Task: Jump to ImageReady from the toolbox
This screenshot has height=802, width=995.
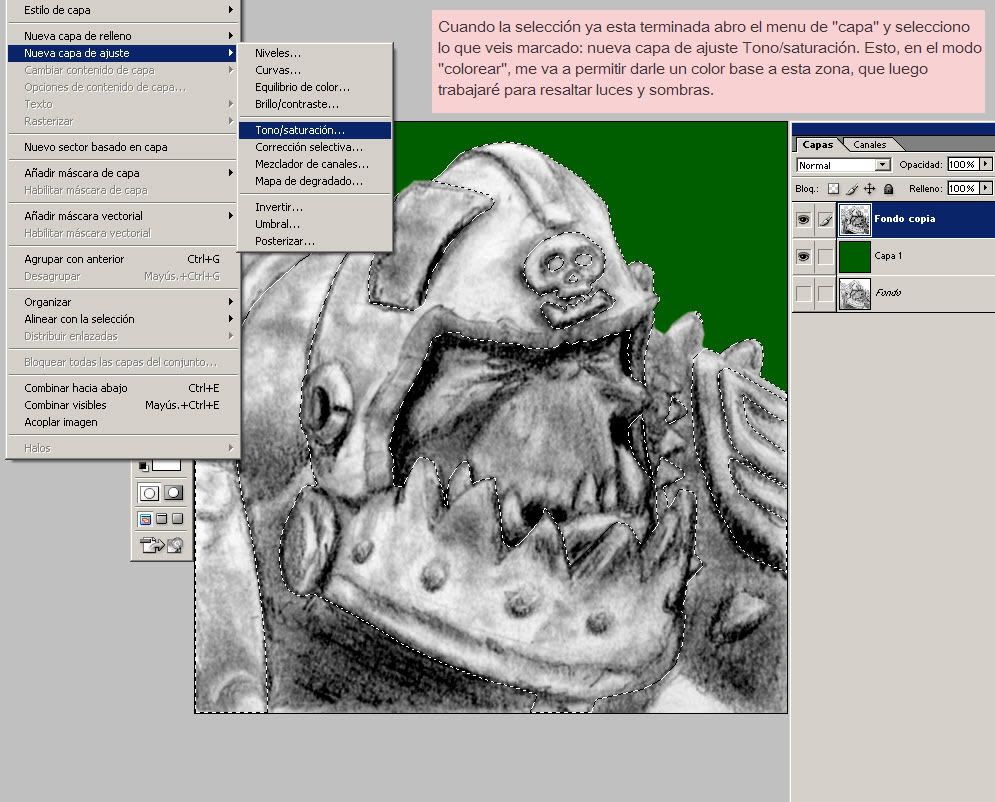Action: pyautogui.click(x=161, y=545)
